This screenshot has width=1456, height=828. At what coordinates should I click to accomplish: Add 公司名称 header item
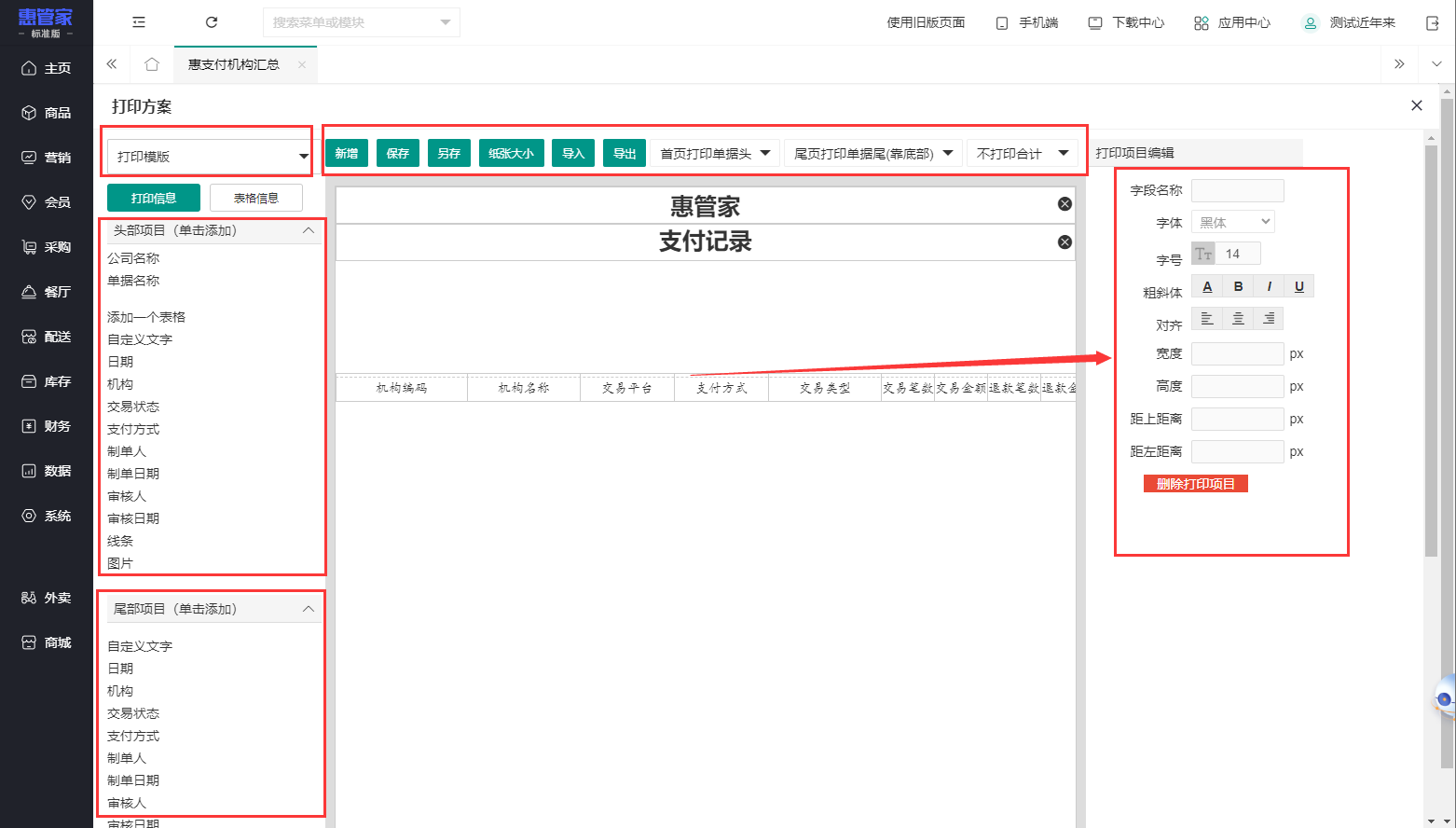(133, 258)
